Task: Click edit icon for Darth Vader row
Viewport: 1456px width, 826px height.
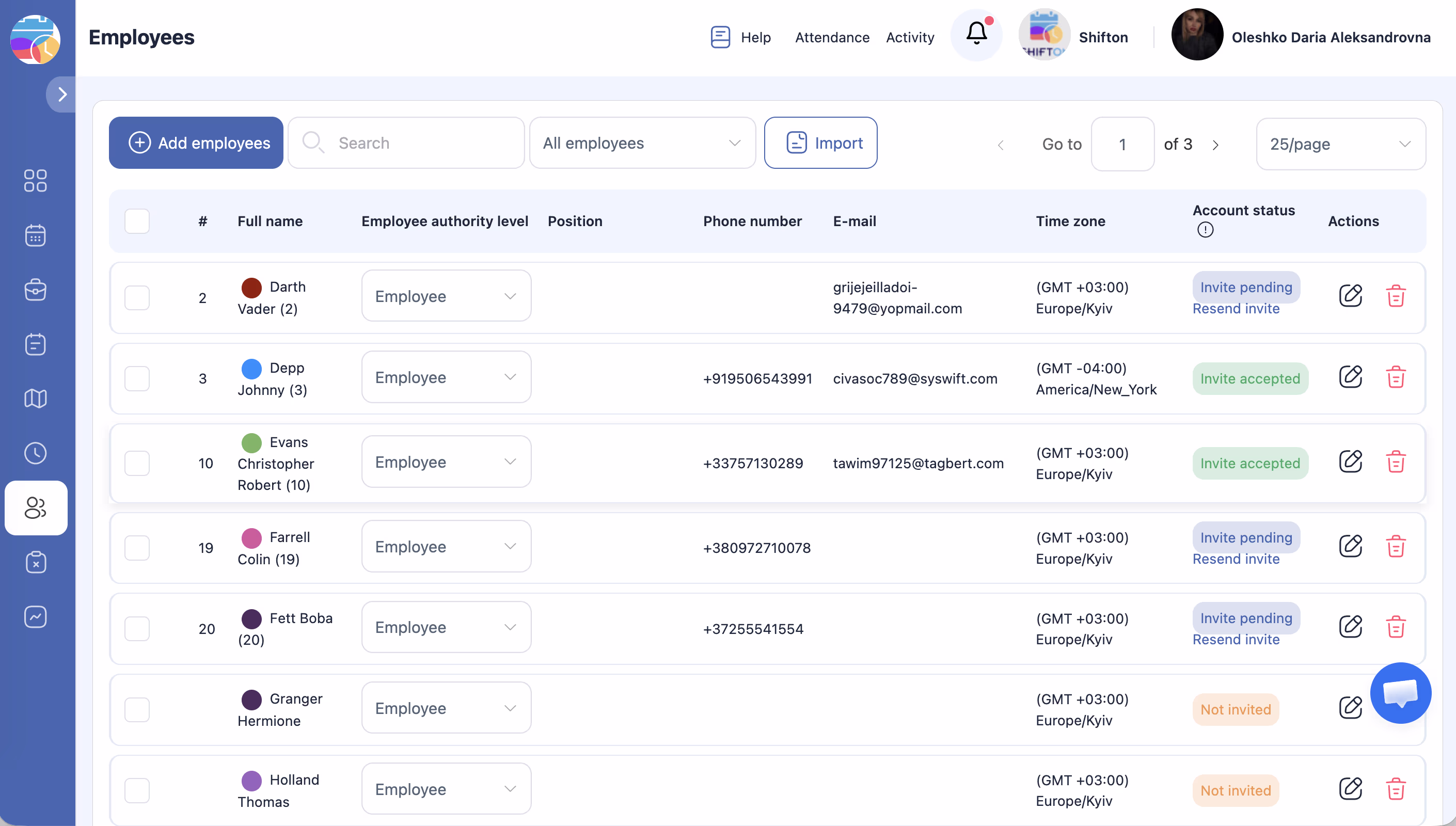Action: [1350, 296]
